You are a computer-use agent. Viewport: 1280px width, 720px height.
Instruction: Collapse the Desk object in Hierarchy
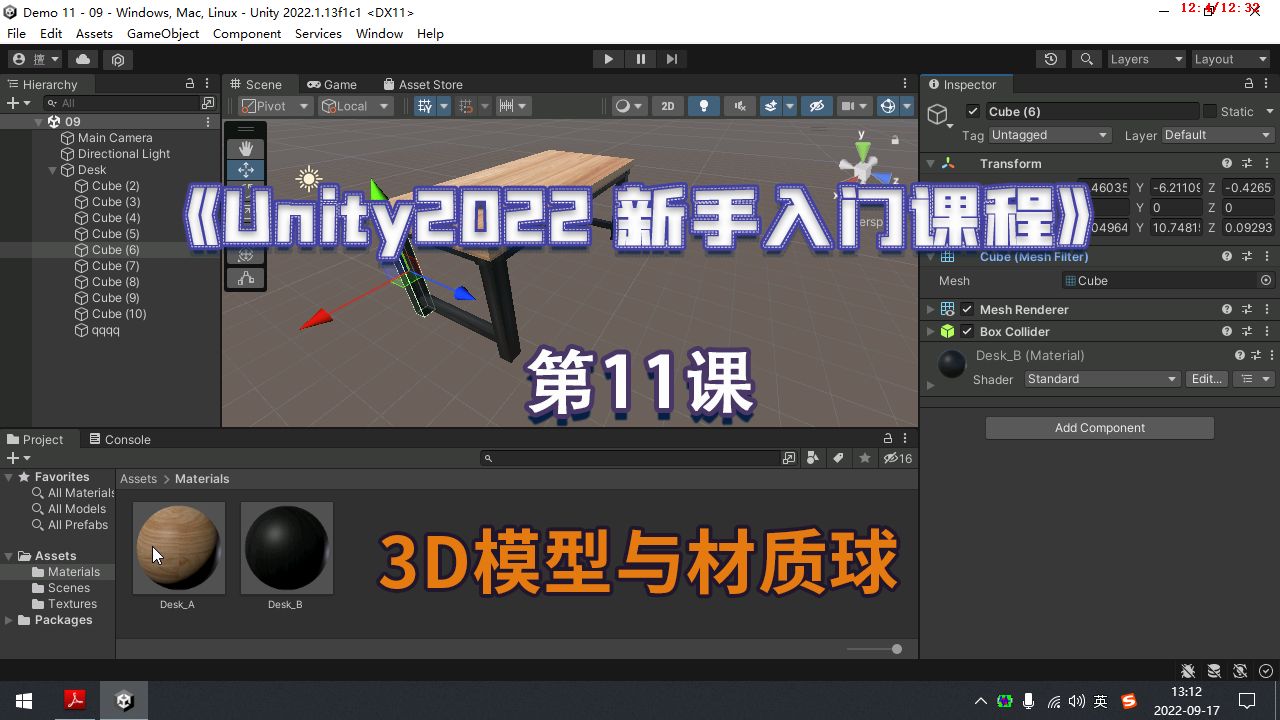pos(53,170)
